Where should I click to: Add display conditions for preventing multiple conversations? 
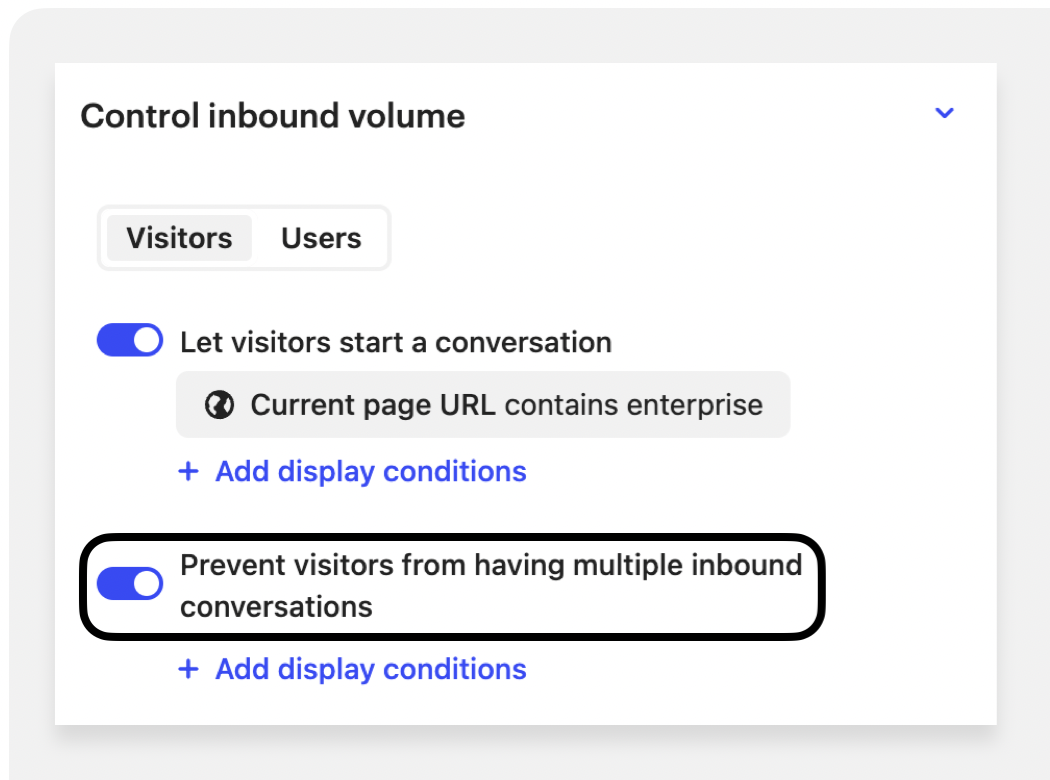(370, 669)
